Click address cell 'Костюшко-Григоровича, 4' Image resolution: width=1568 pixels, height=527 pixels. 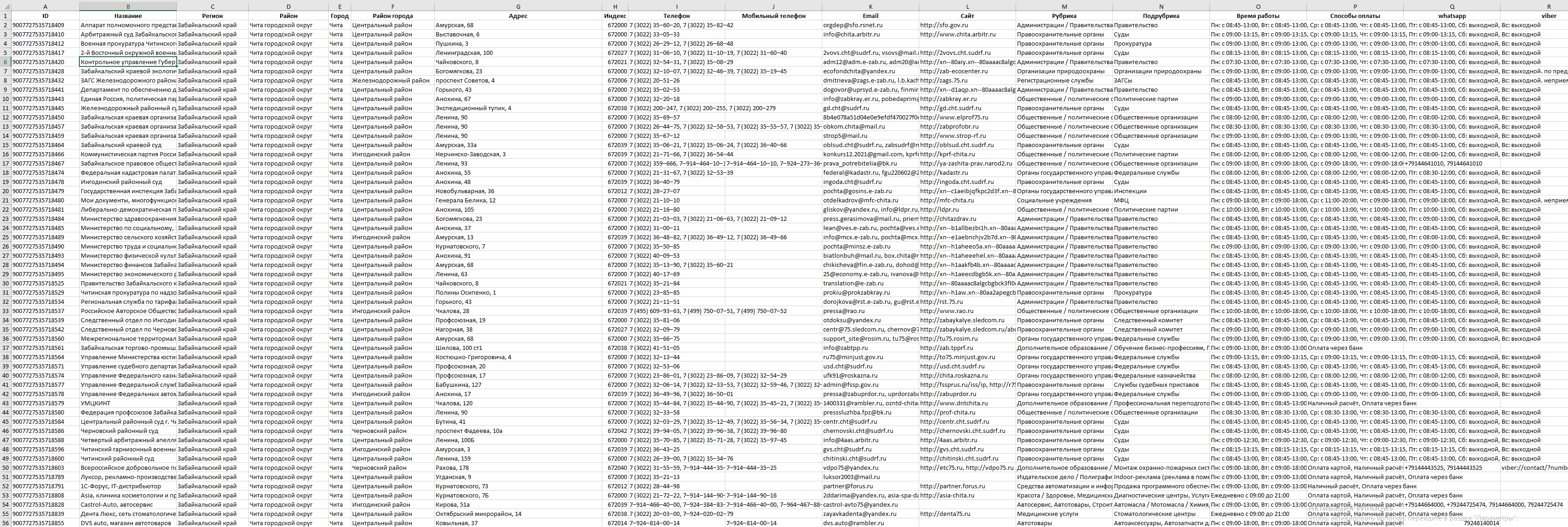pos(518,357)
